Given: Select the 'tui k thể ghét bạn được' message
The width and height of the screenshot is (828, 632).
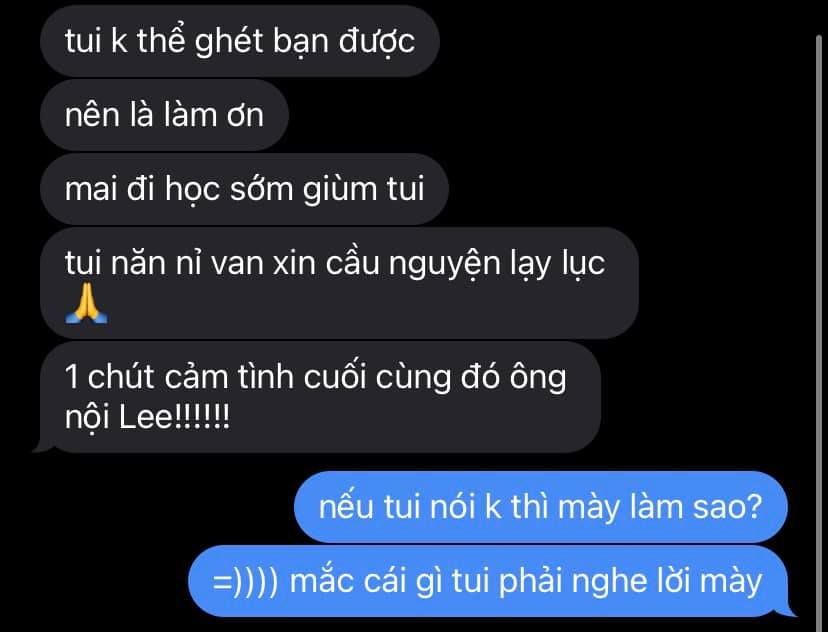Looking at the screenshot, I should [x=240, y=41].
